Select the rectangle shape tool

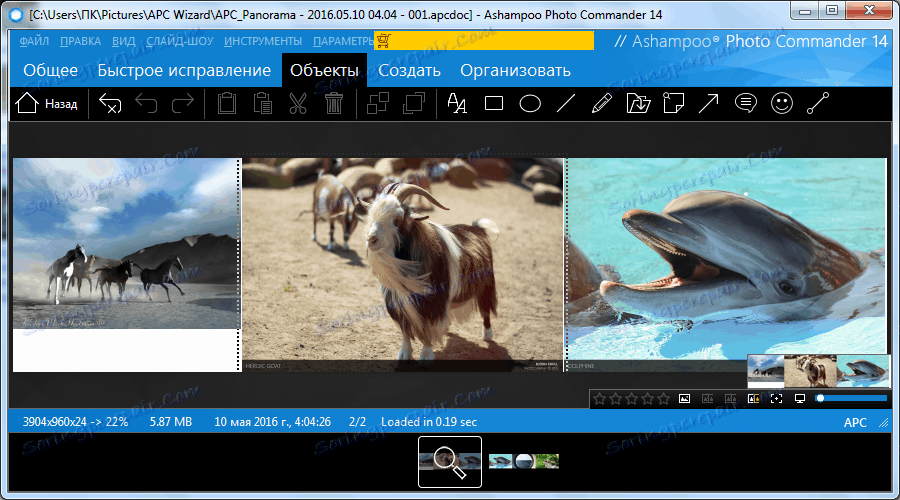tap(494, 103)
